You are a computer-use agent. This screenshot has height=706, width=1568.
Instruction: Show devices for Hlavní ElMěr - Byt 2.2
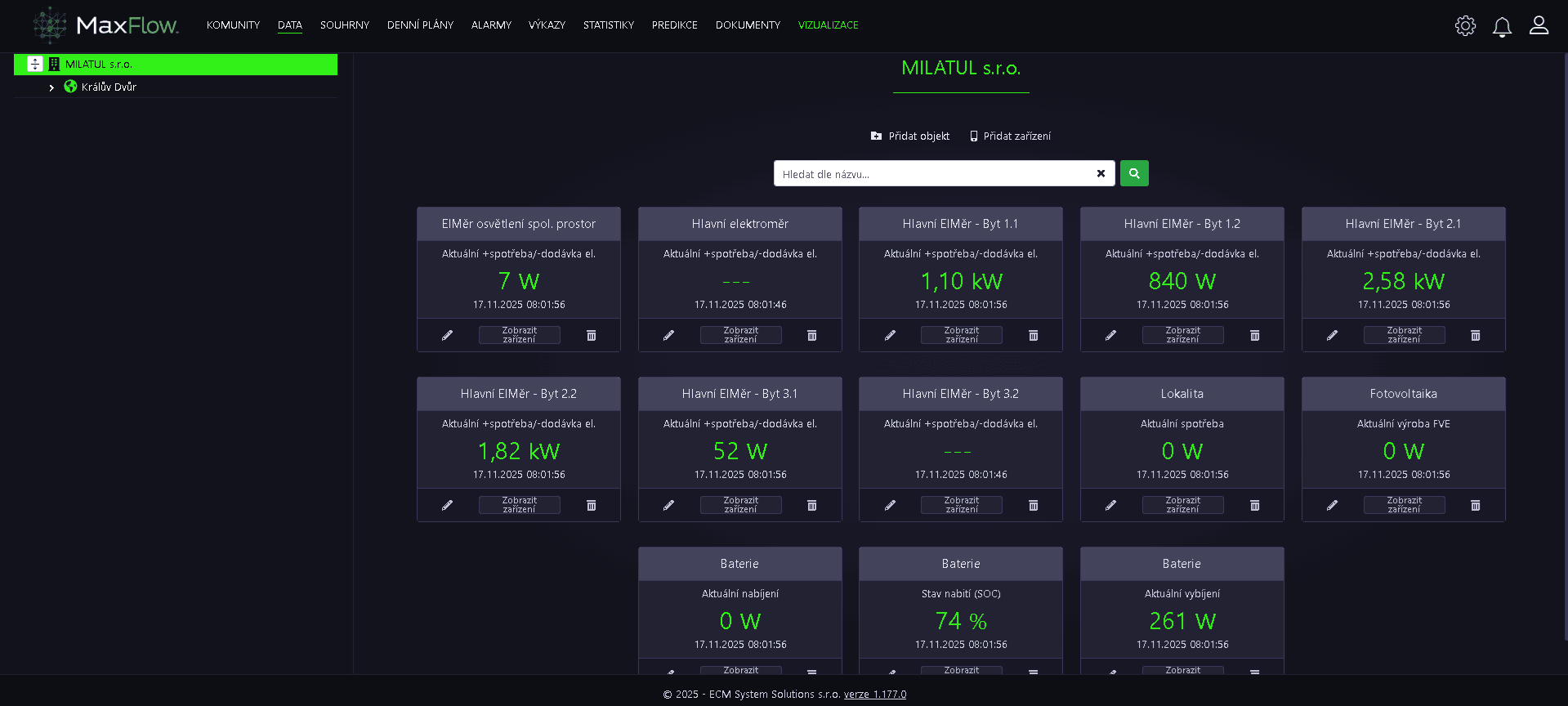coord(520,505)
